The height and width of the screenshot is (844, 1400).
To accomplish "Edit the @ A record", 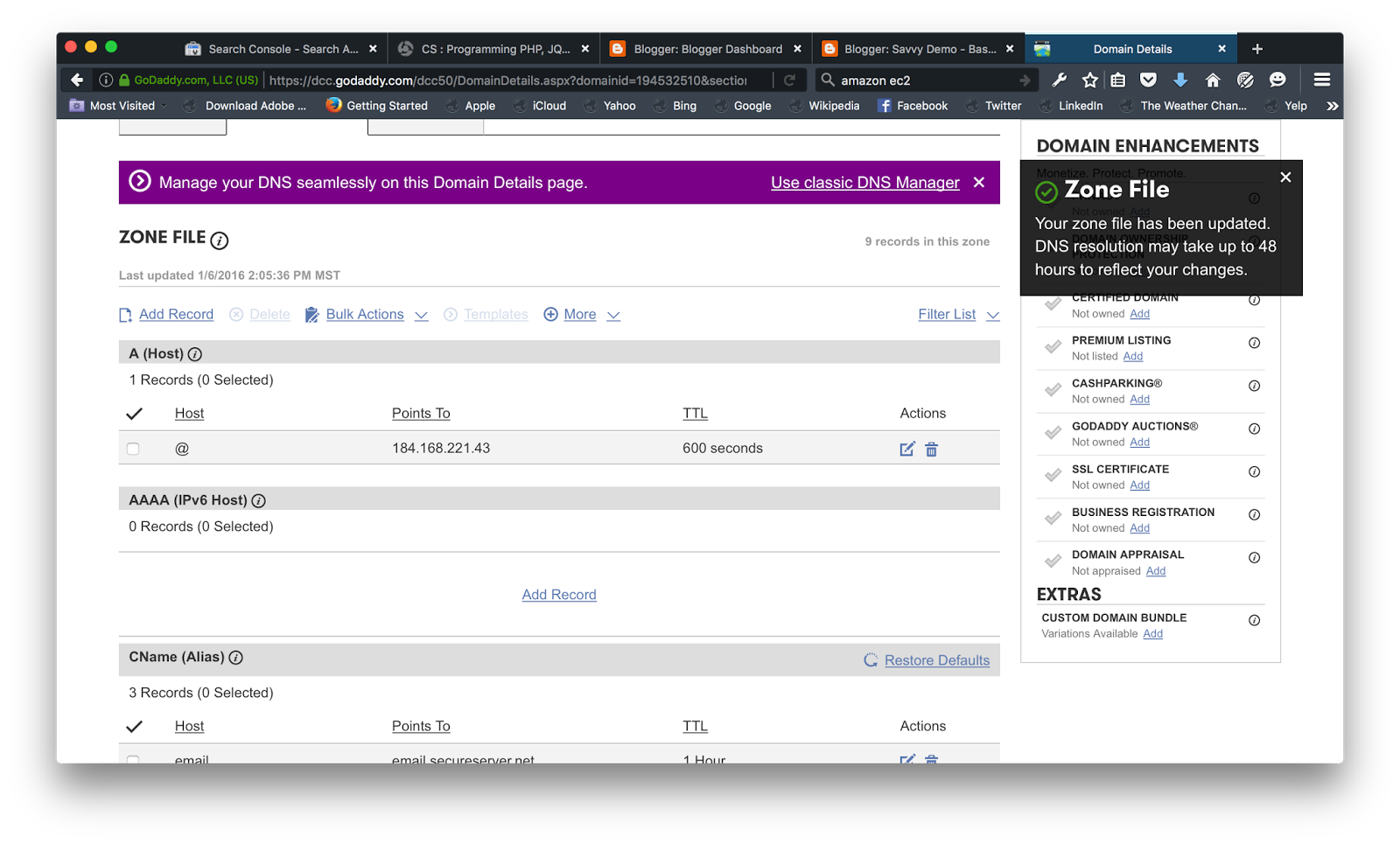I will [906, 449].
